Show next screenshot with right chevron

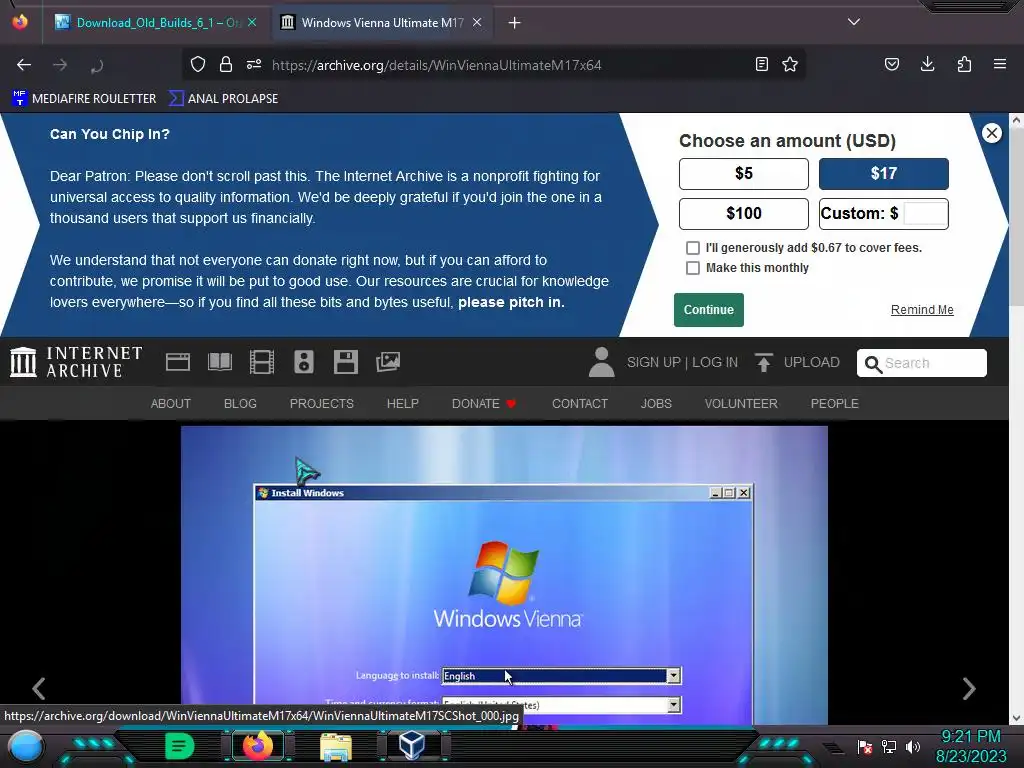[x=969, y=688]
